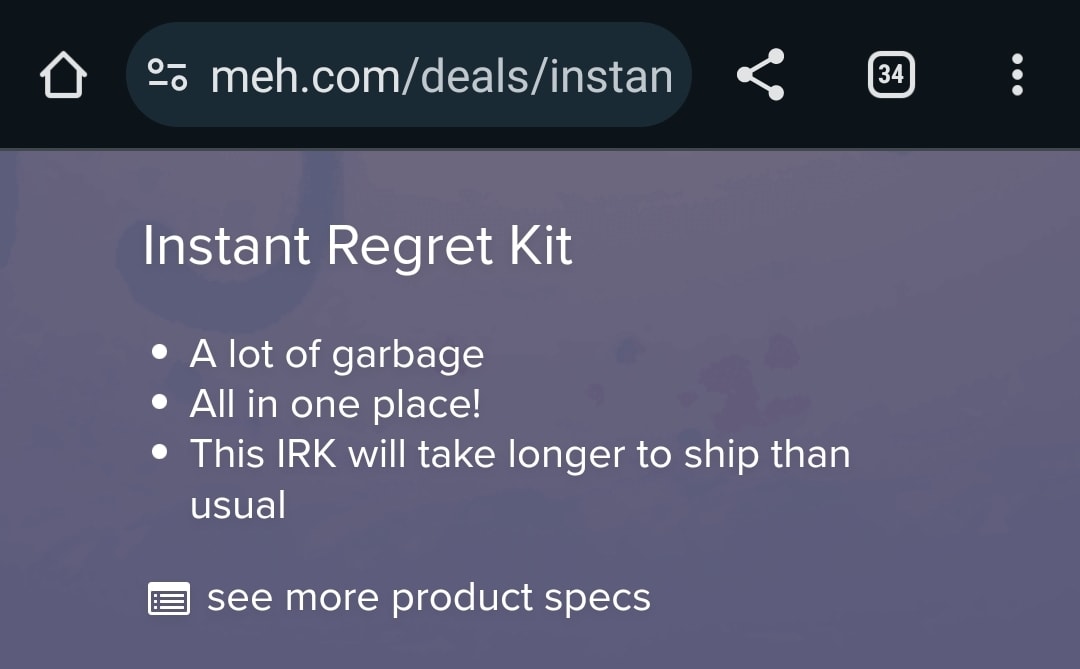Screen dimensions: 1080x669
Task: Open the three-dot browser menu
Action: (1017, 75)
